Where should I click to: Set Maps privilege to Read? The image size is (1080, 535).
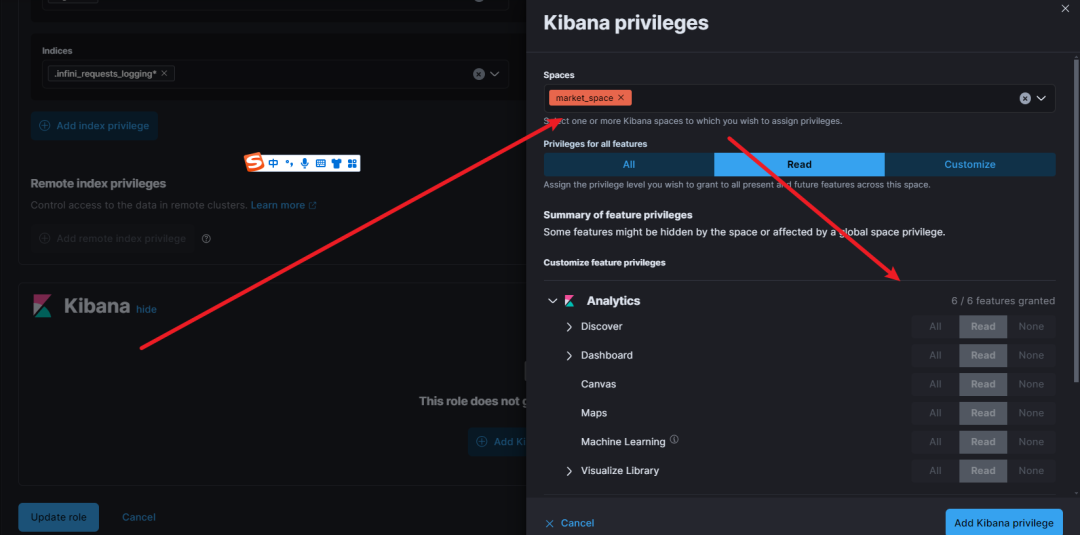pyautogui.click(x=983, y=413)
